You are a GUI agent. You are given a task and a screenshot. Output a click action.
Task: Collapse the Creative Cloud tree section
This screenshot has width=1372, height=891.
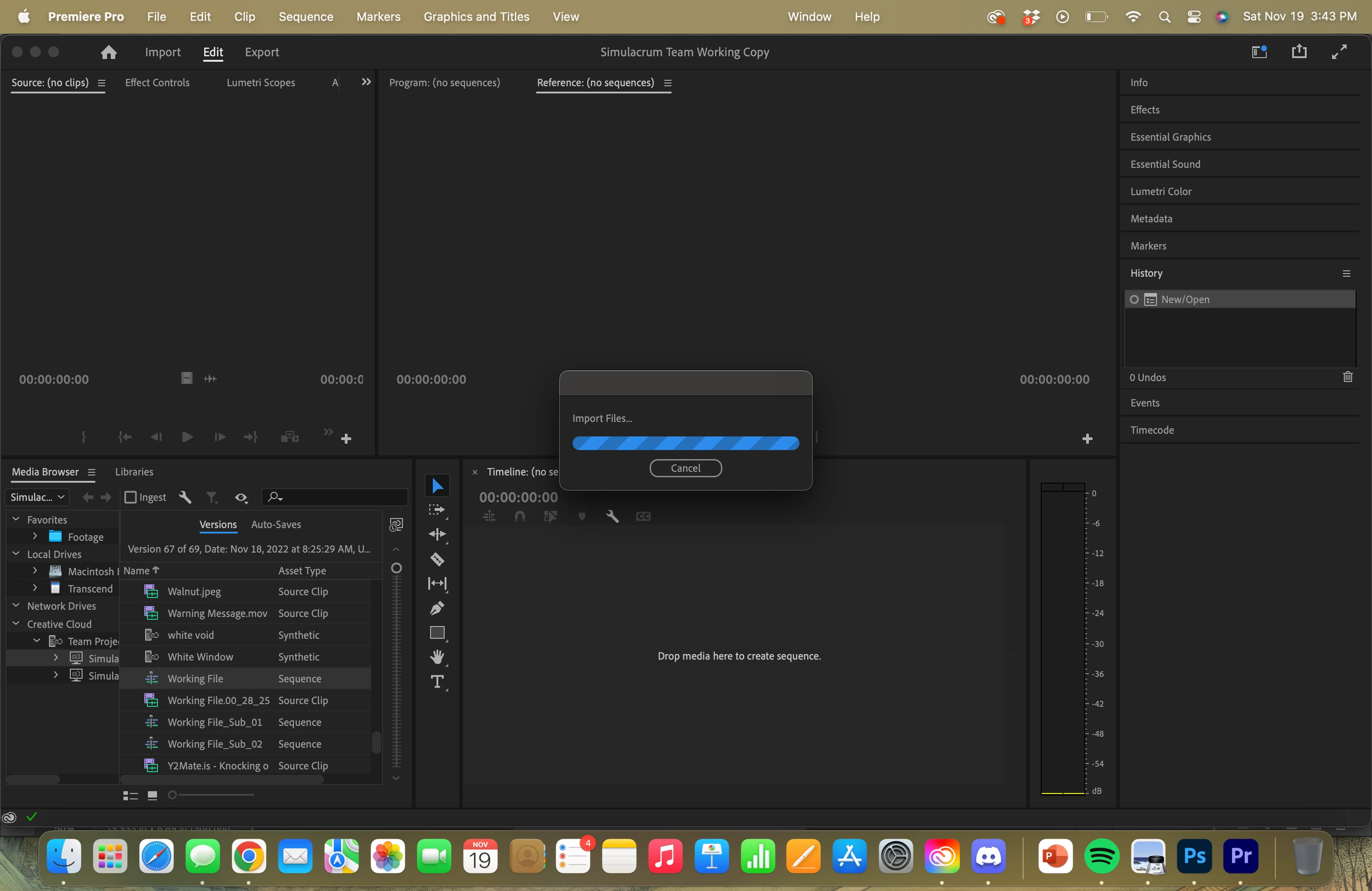tap(16, 624)
